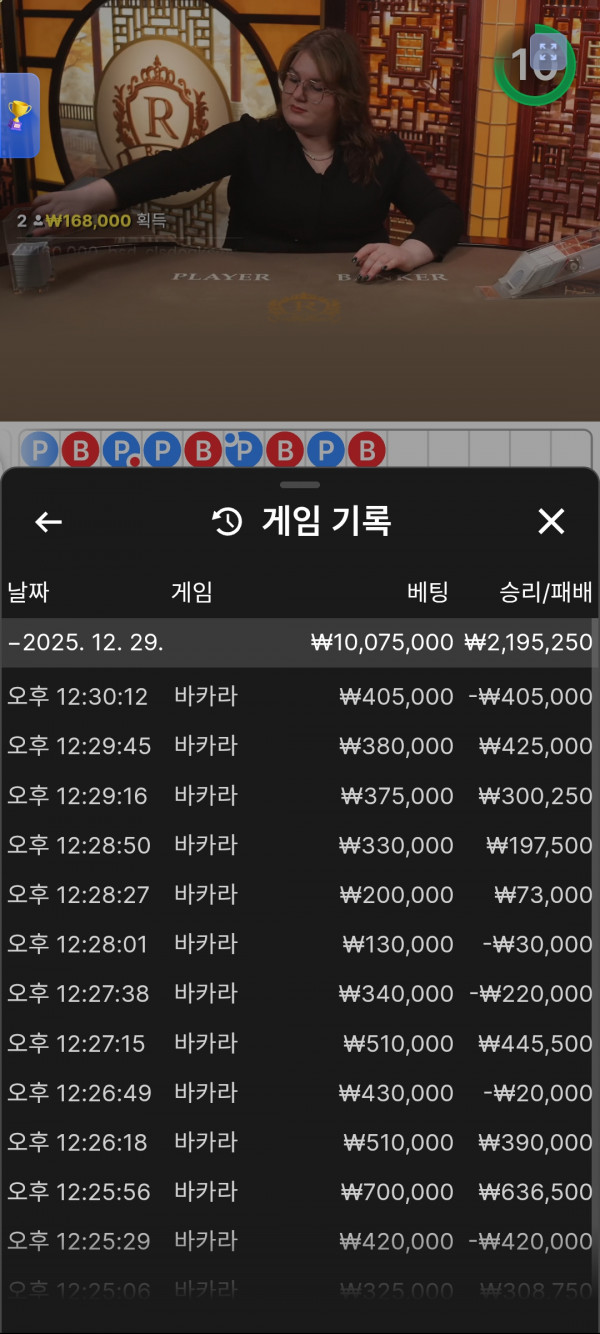Click the countdown timer ring

(x=535, y=65)
